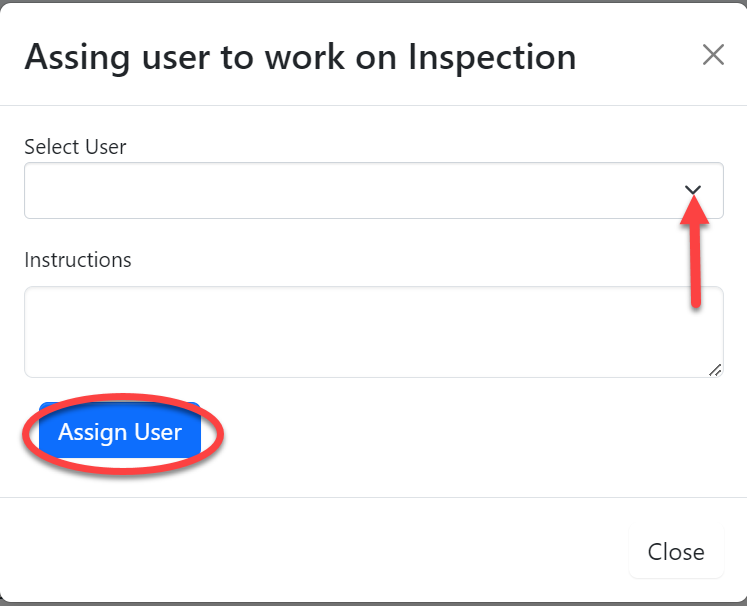Click the Instructions label
Viewport: 747px width, 606px height.
click(78, 260)
